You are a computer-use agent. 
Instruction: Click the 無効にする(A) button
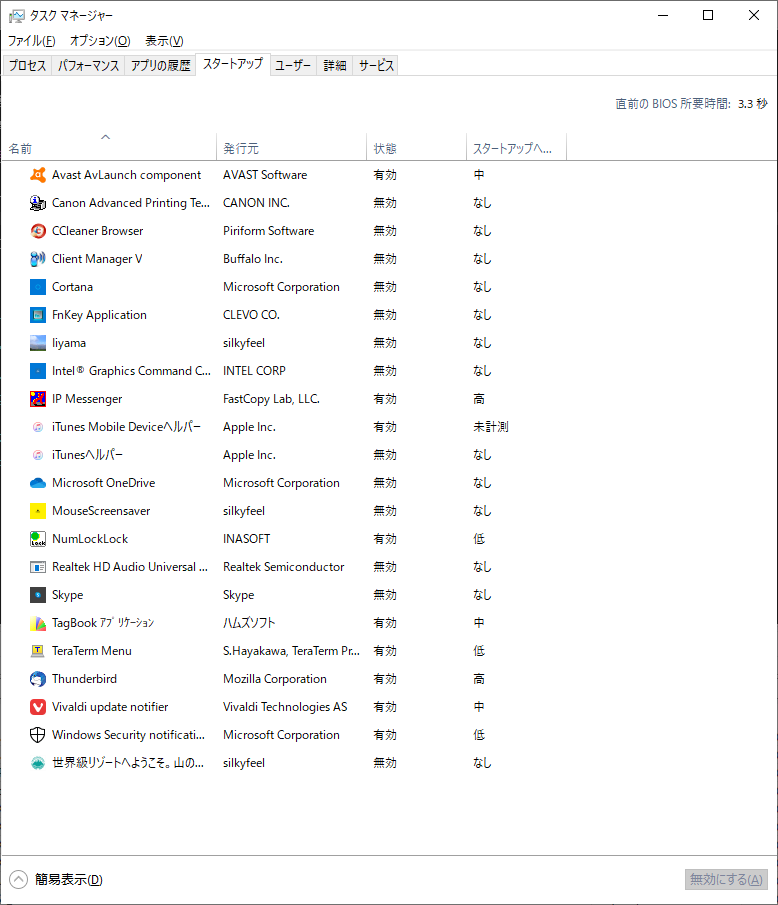click(x=726, y=879)
